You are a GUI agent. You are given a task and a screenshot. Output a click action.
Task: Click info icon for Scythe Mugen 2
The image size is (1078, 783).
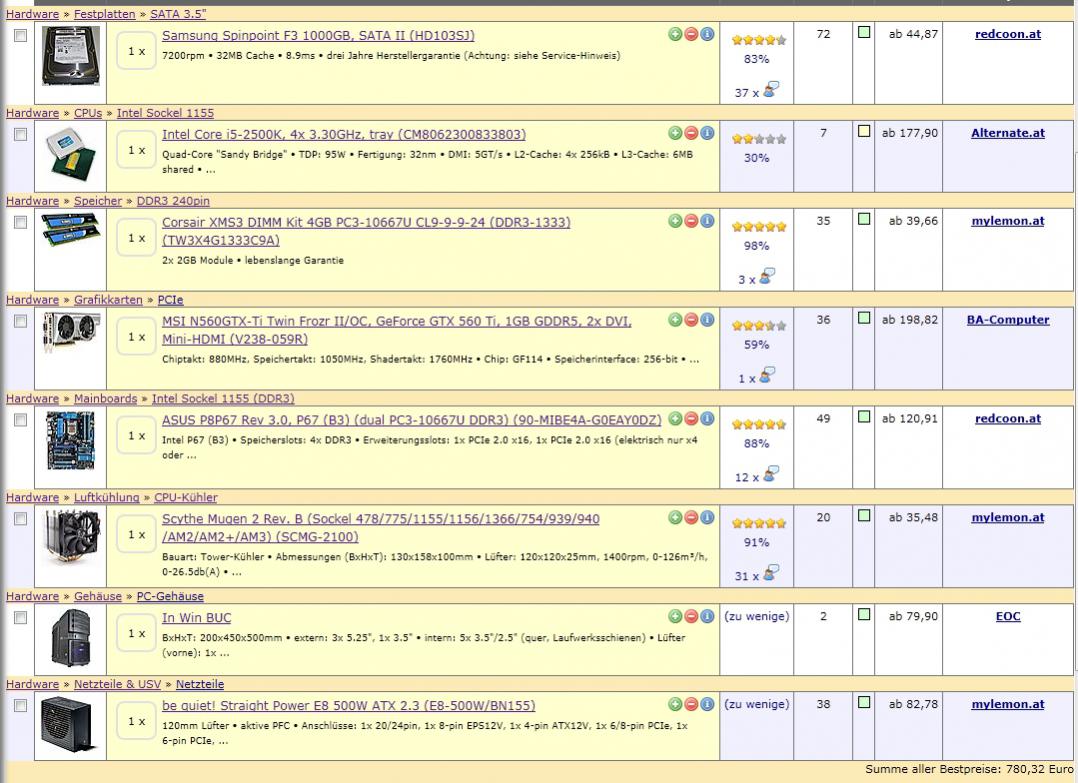(707, 518)
